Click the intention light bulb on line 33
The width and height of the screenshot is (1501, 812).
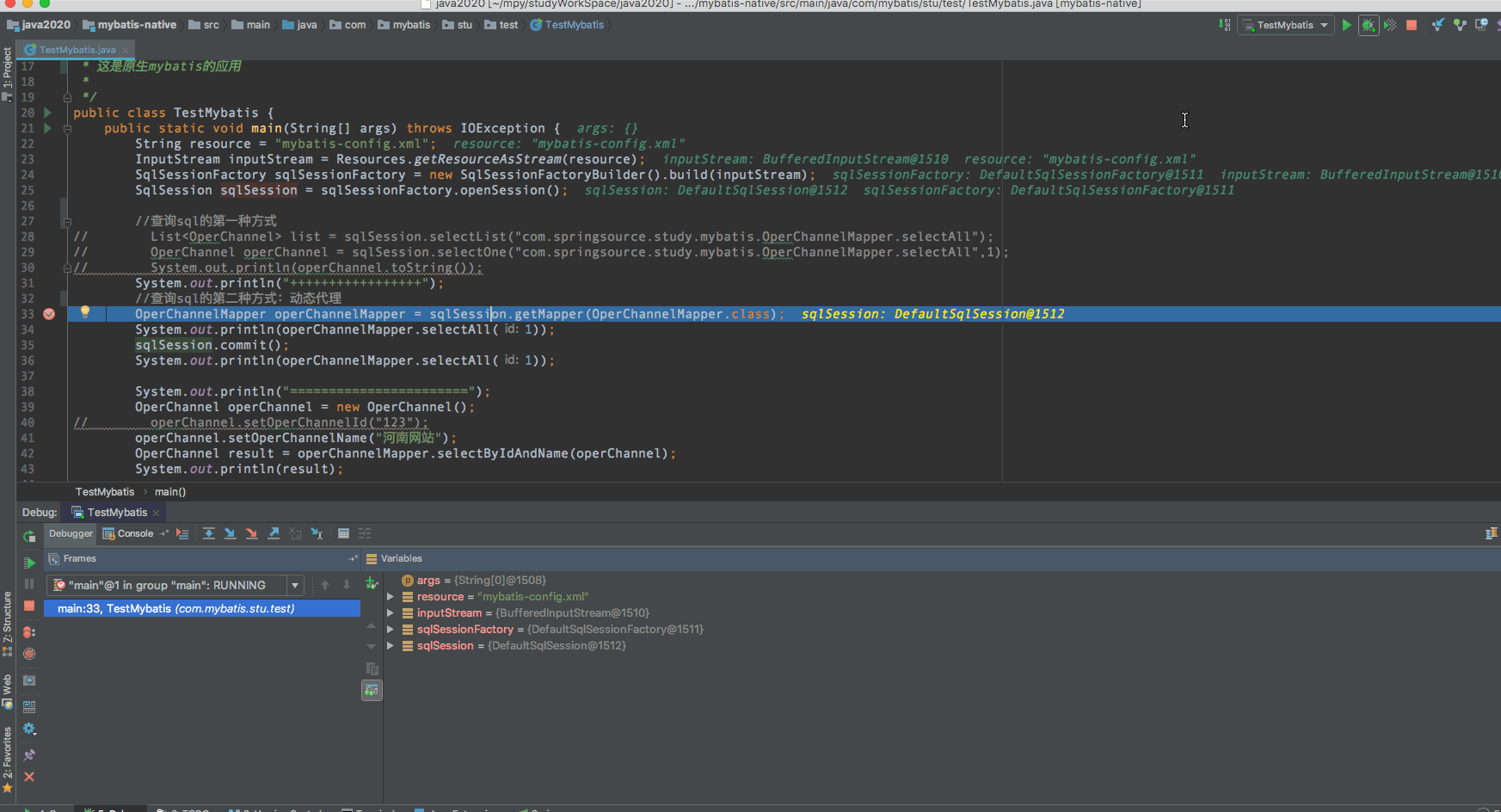point(84,312)
